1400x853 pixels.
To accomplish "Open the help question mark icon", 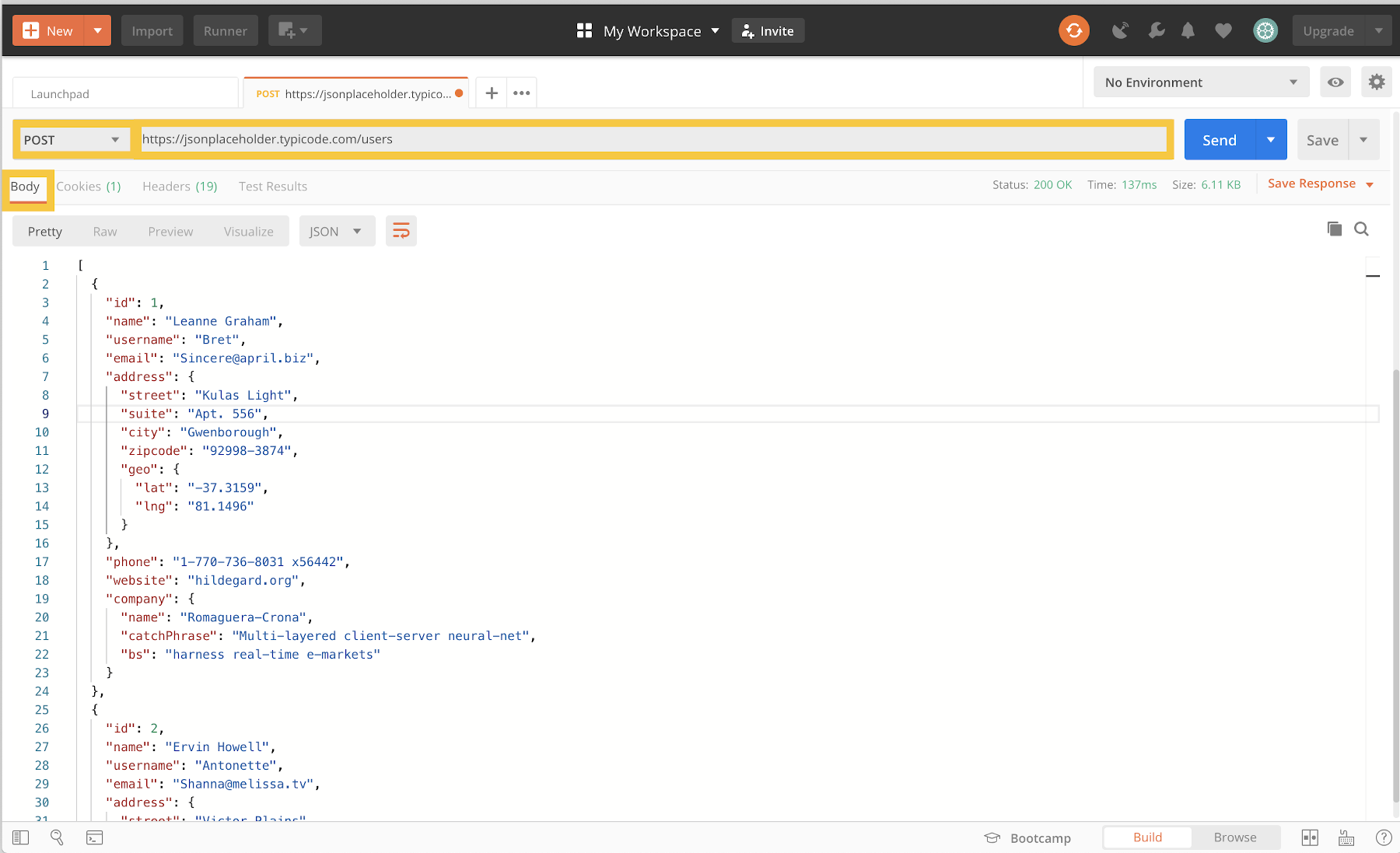I will (x=1384, y=837).
